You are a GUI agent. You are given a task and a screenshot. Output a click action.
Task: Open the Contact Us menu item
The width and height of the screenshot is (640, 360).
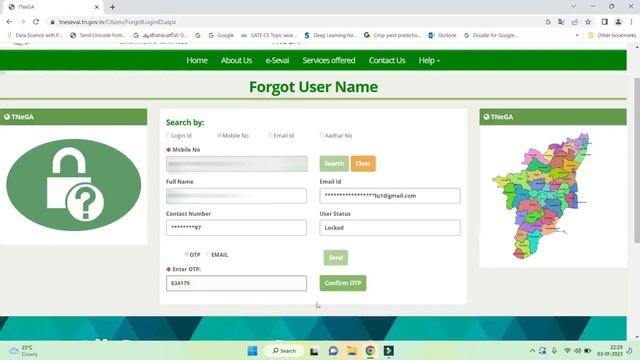[x=387, y=60]
